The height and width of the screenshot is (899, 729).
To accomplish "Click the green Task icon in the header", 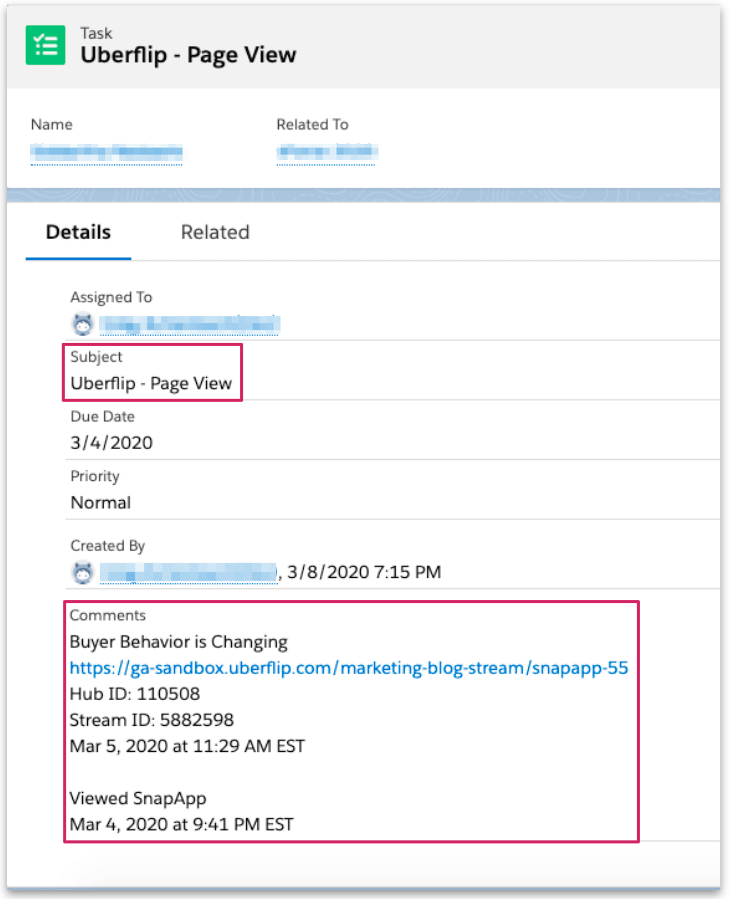I will click(x=45, y=45).
